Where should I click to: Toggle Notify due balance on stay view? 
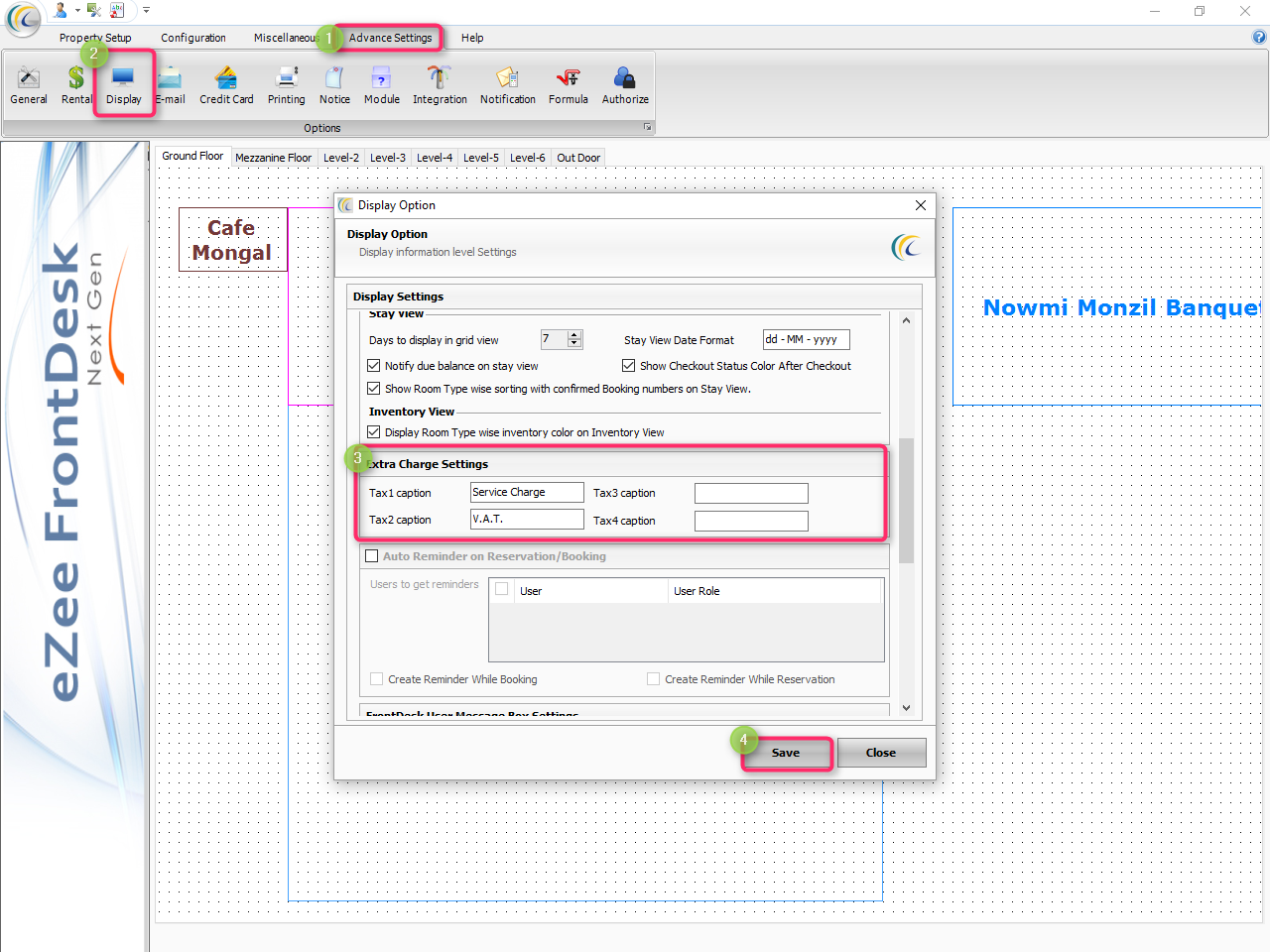374,366
